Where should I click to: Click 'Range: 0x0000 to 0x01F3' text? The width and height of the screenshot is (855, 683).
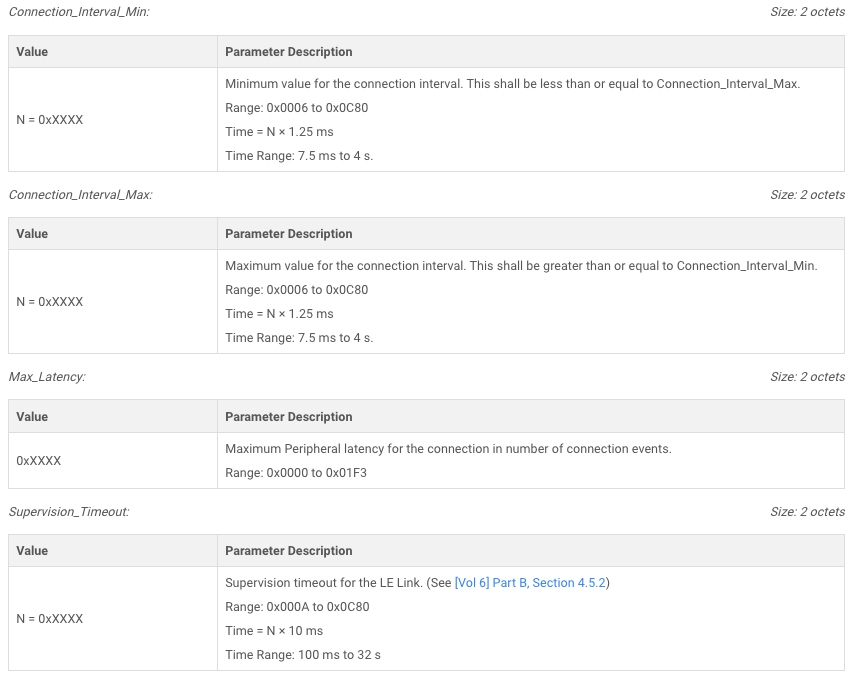[x=296, y=473]
